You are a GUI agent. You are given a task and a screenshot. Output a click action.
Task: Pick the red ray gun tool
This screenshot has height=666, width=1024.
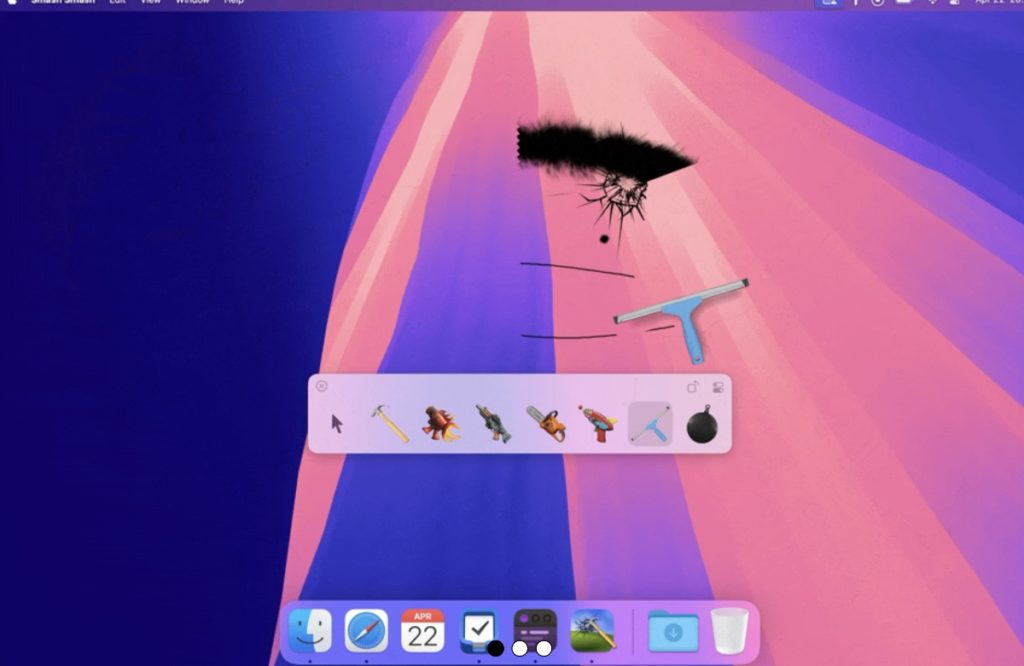[598, 423]
